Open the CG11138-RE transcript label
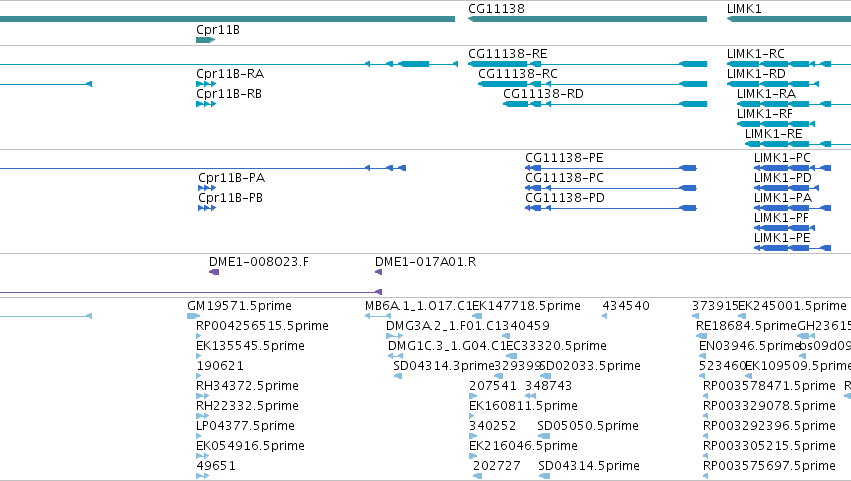851x481 pixels. 507,54
